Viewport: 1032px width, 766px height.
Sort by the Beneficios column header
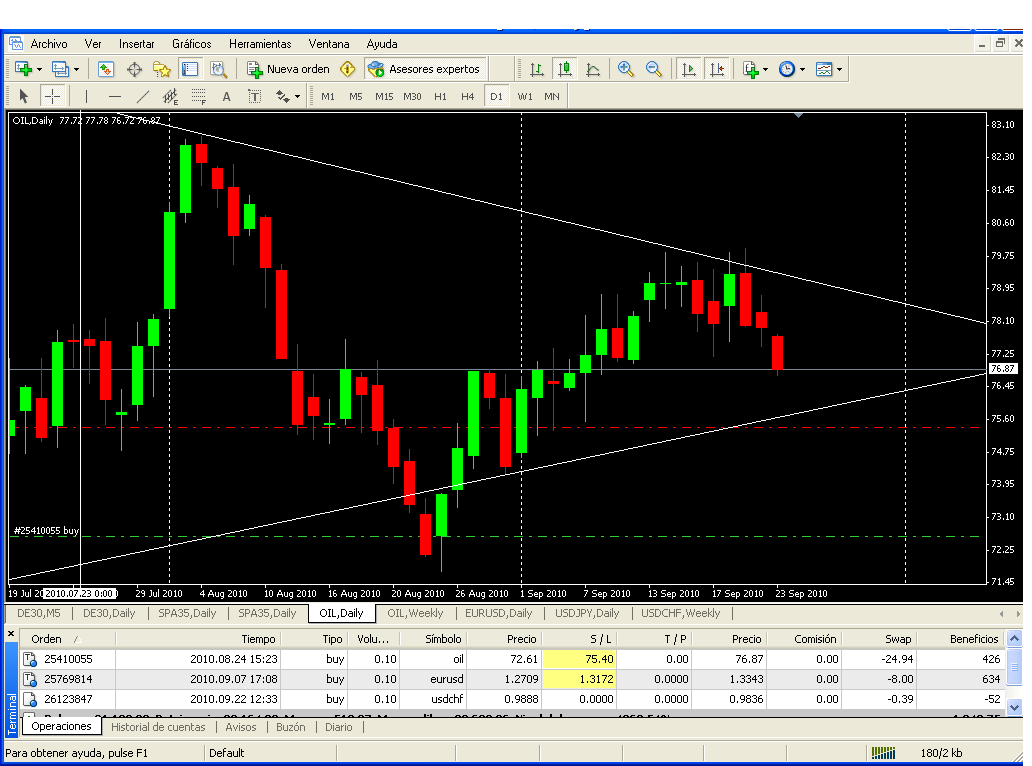click(960, 639)
